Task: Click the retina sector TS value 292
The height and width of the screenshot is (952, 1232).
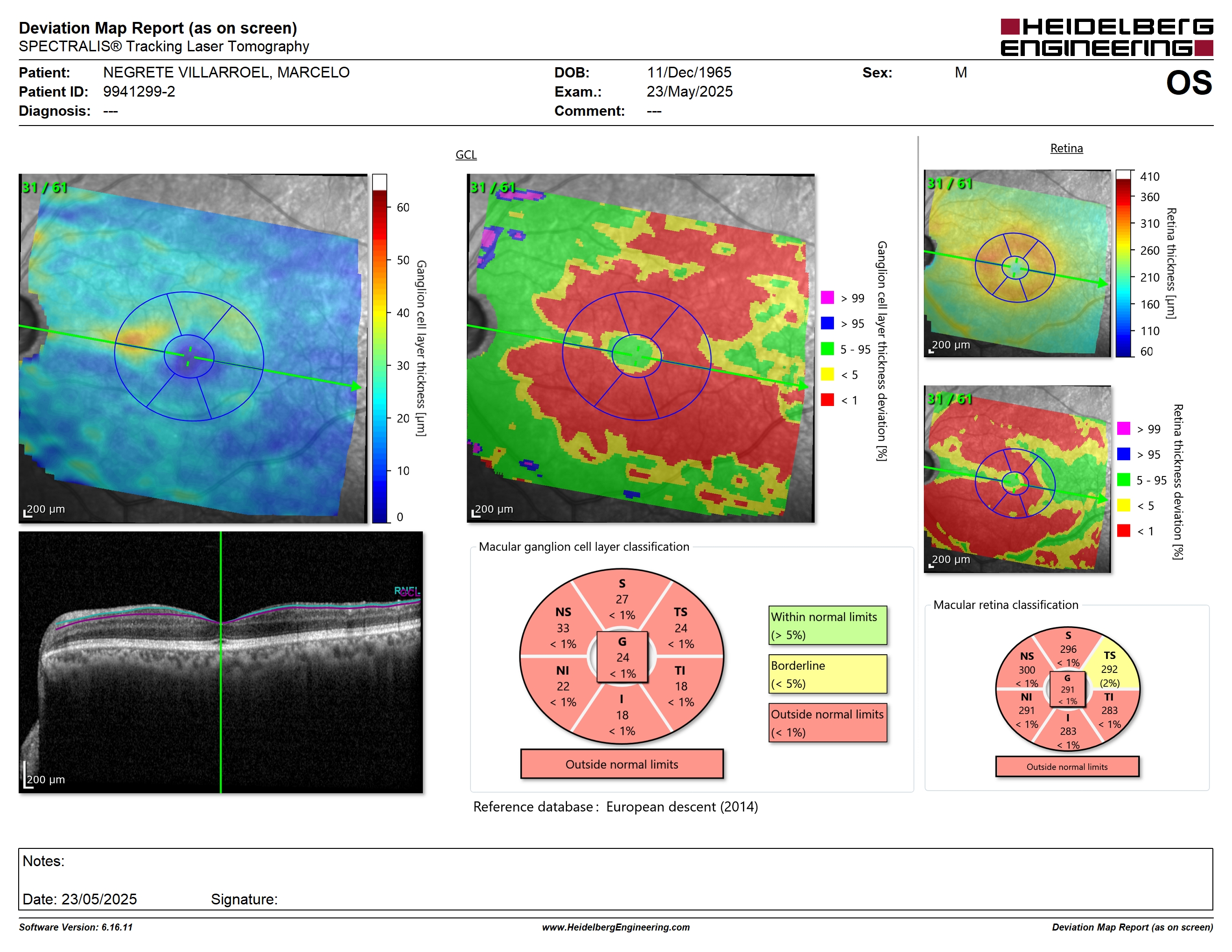Action: click(x=1109, y=669)
